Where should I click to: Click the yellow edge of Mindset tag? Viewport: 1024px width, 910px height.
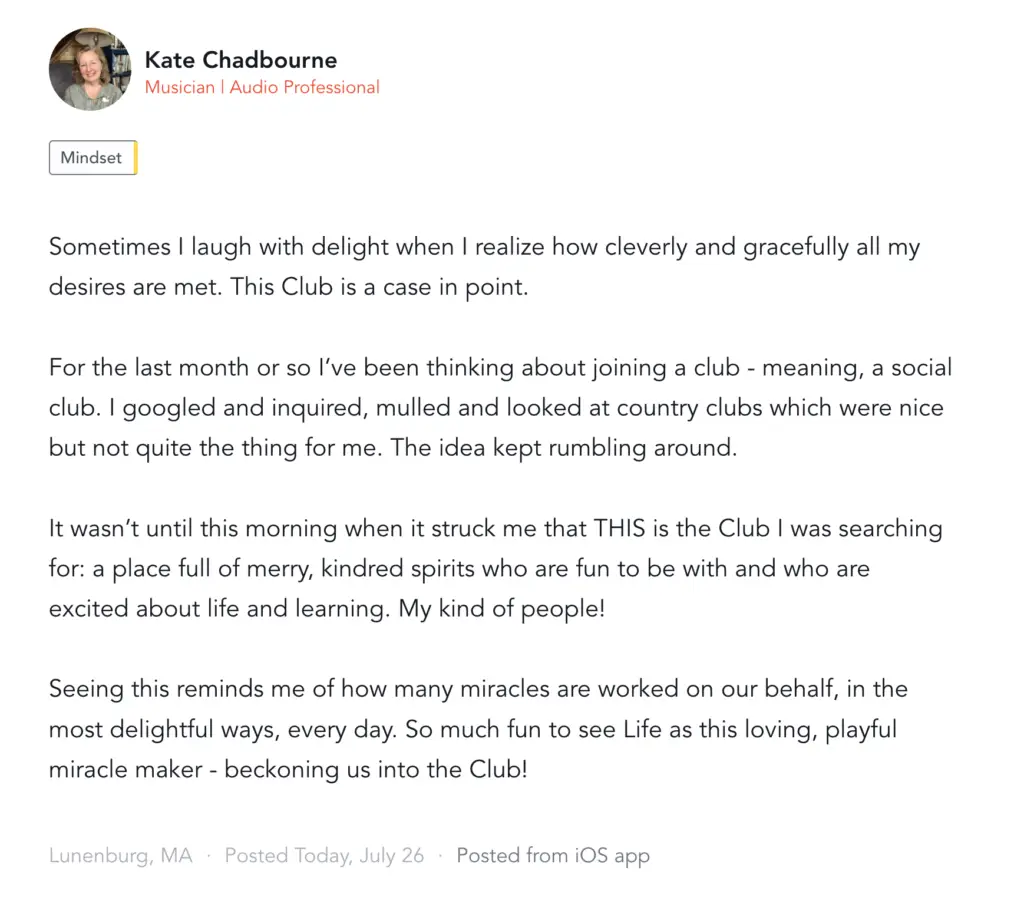(x=135, y=157)
